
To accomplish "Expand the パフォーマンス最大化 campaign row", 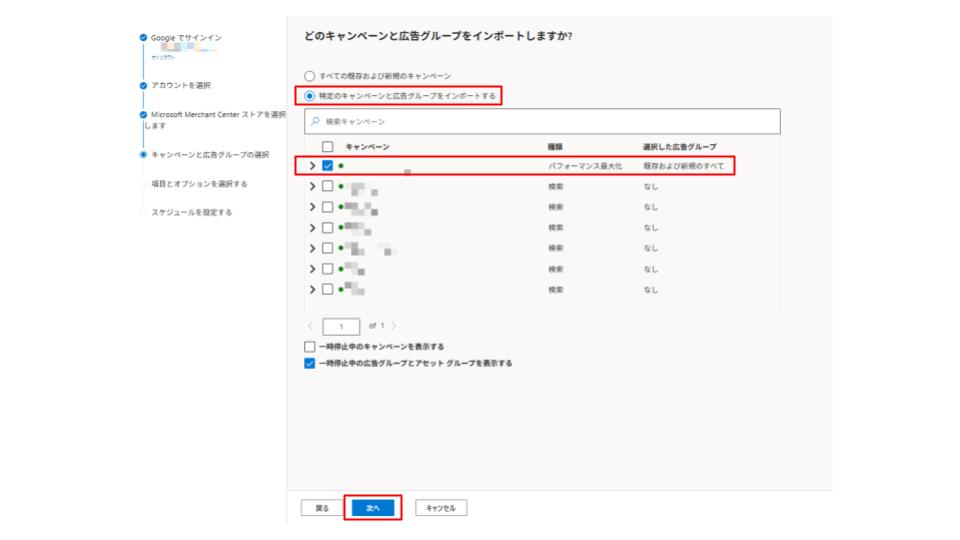I will pos(313,165).
